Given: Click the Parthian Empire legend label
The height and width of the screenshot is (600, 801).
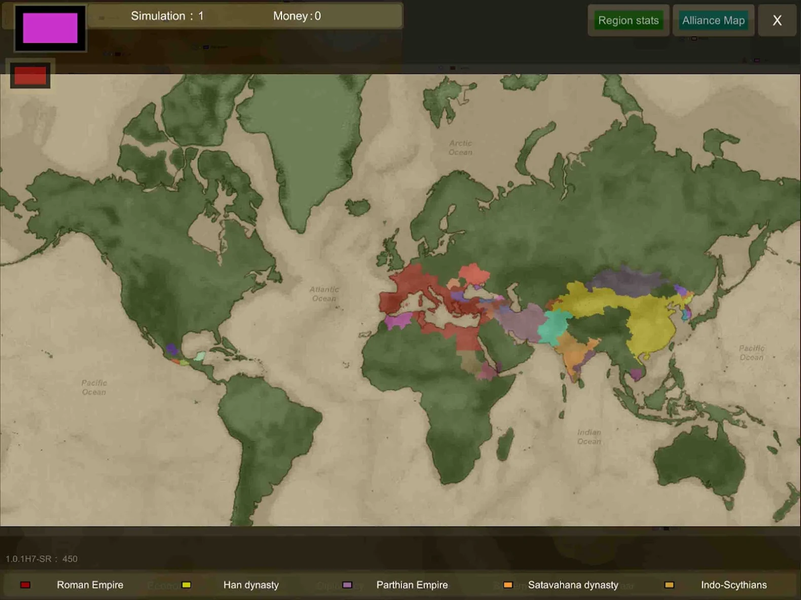Looking at the screenshot, I should coord(413,585).
